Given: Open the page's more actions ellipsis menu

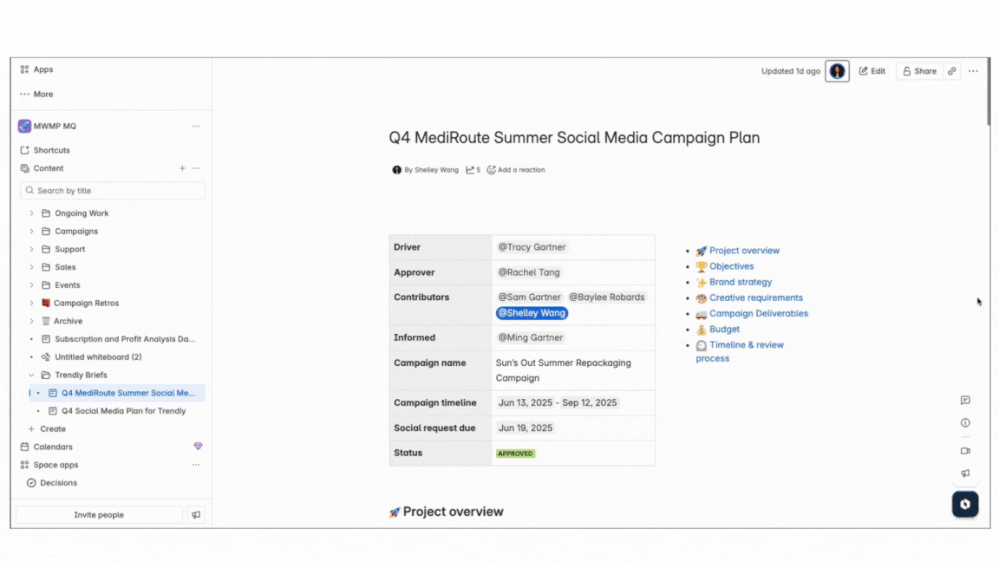Looking at the screenshot, I should tap(973, 71).
